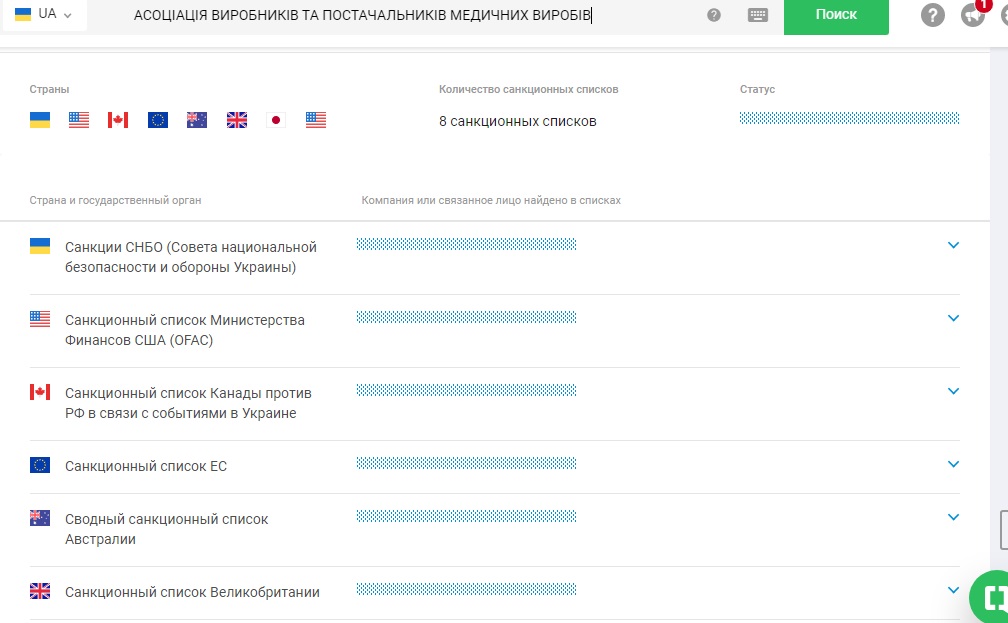Click the keyboard icon in search bar

coord(757,15)
